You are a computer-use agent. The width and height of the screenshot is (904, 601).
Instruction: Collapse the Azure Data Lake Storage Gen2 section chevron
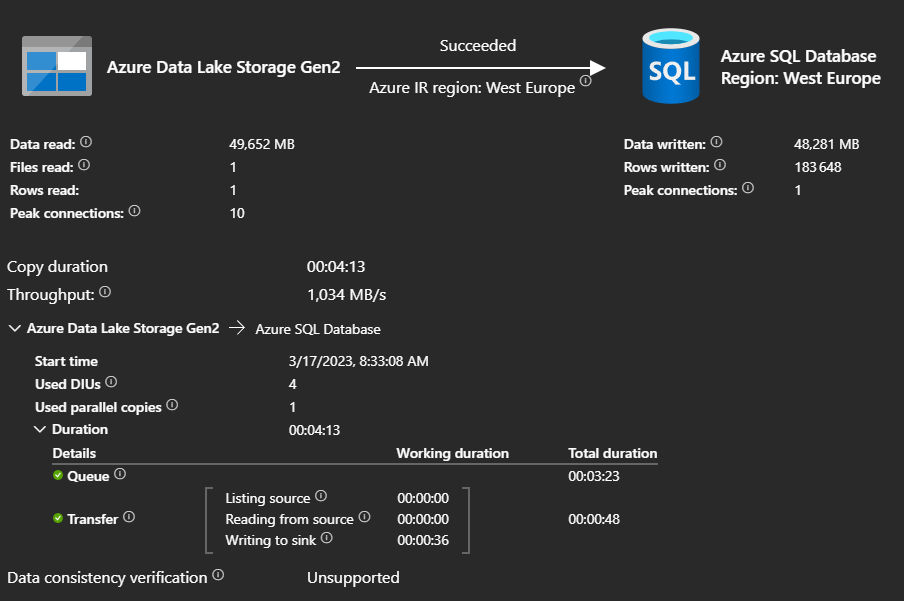[15, 328]
